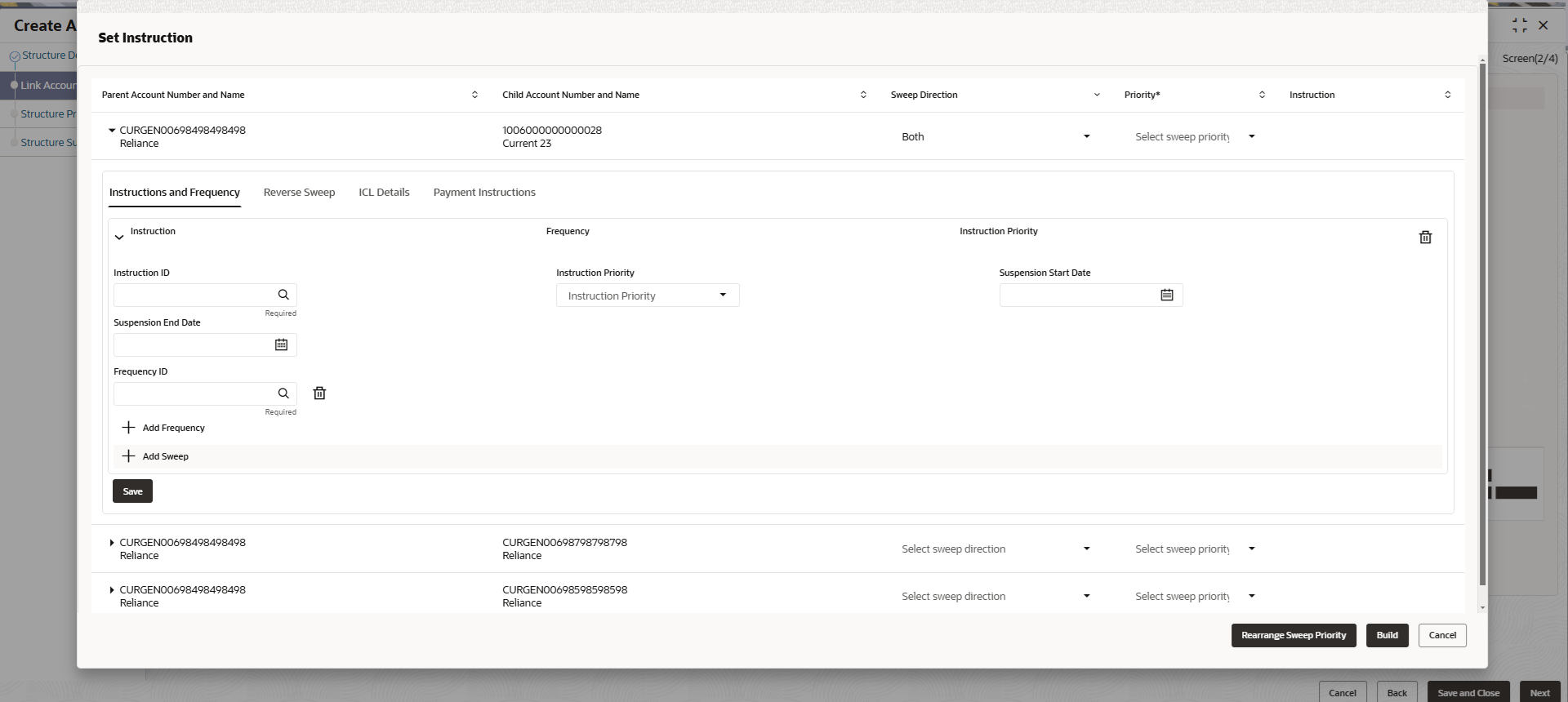Open the Instruction Priority dropdown
1568x702 pixels.
(x=647, y=295)
